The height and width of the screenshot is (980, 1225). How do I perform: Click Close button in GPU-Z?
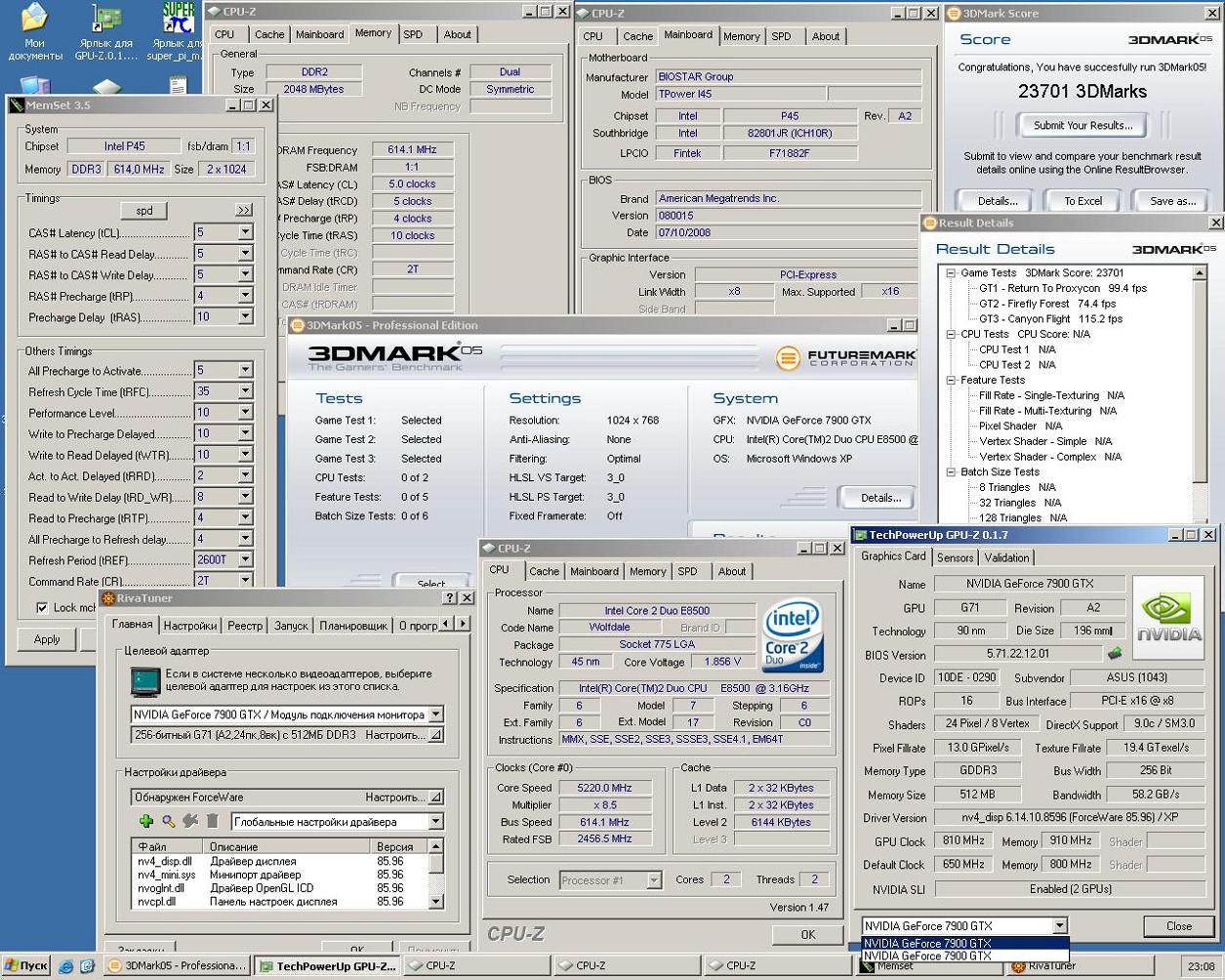[x=1178, y=926]
